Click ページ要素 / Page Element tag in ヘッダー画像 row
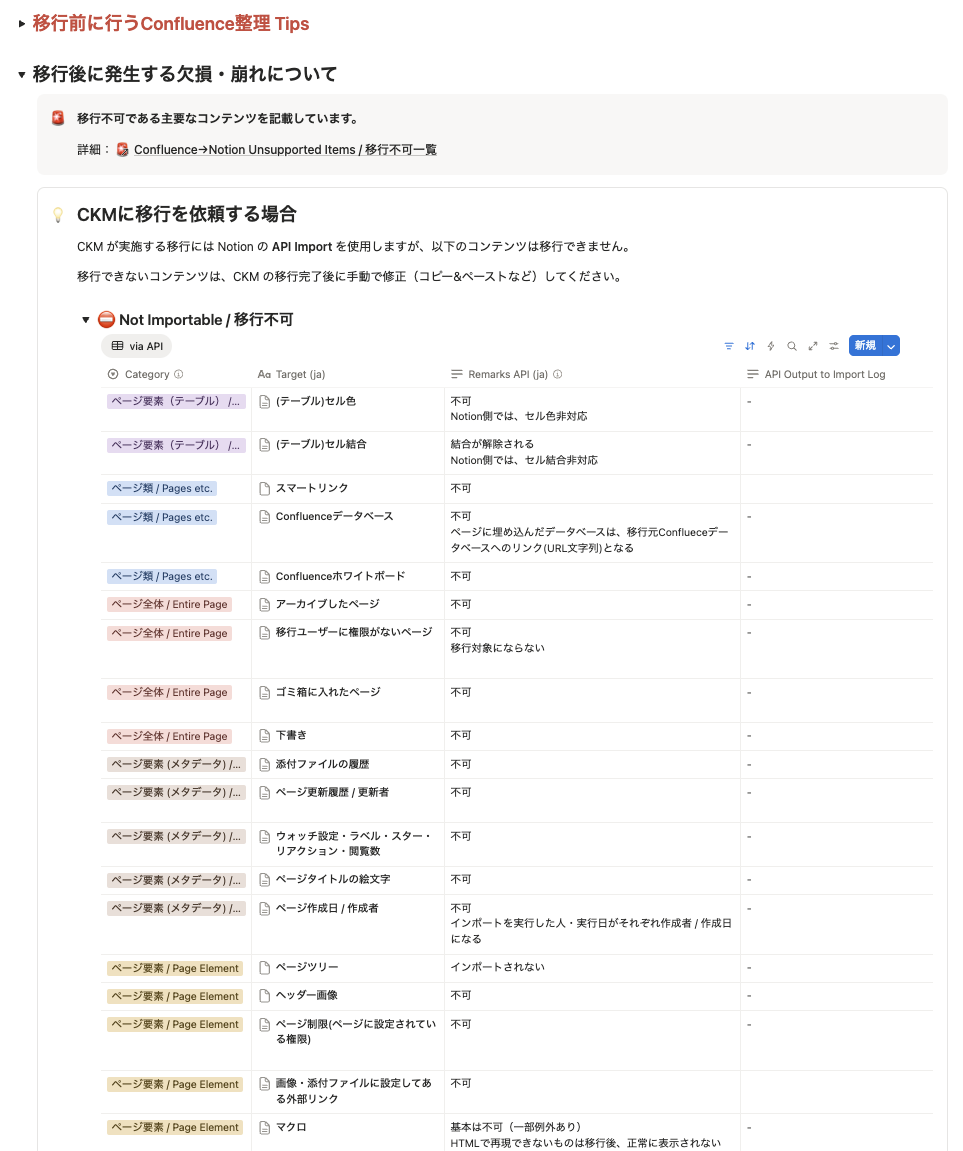This screenshot has width=963, height=1151. tap(175, 996)
